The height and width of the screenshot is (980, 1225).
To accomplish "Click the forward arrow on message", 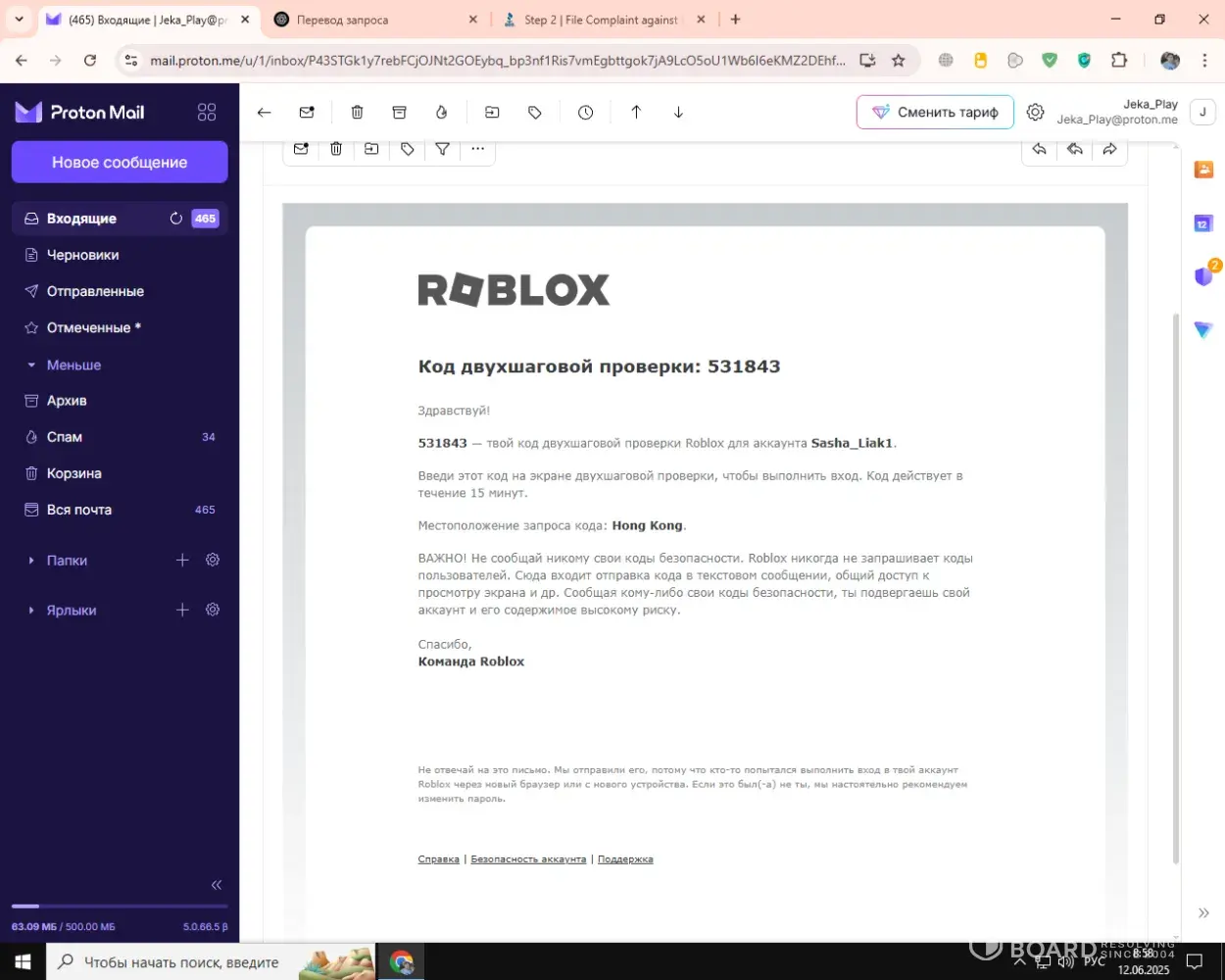I will [1109, 149].
